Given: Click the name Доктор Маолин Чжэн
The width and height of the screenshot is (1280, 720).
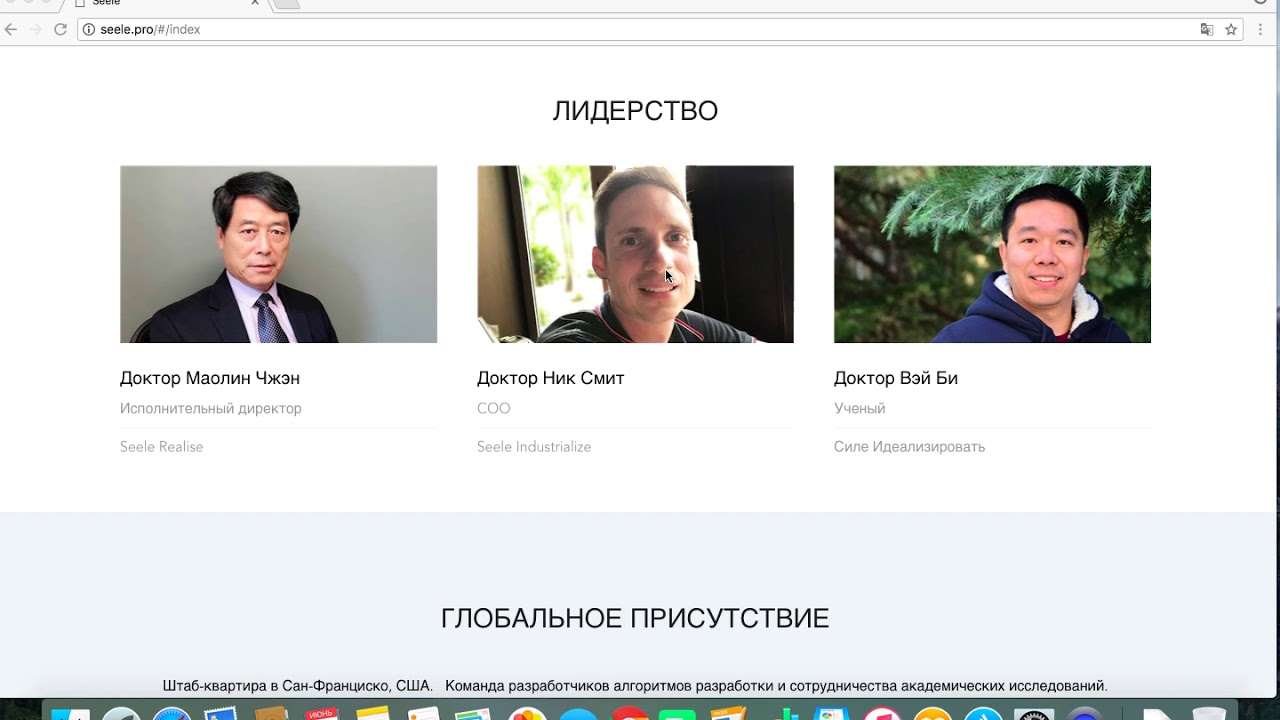Looking at the screenshot, I should point(210,378).
